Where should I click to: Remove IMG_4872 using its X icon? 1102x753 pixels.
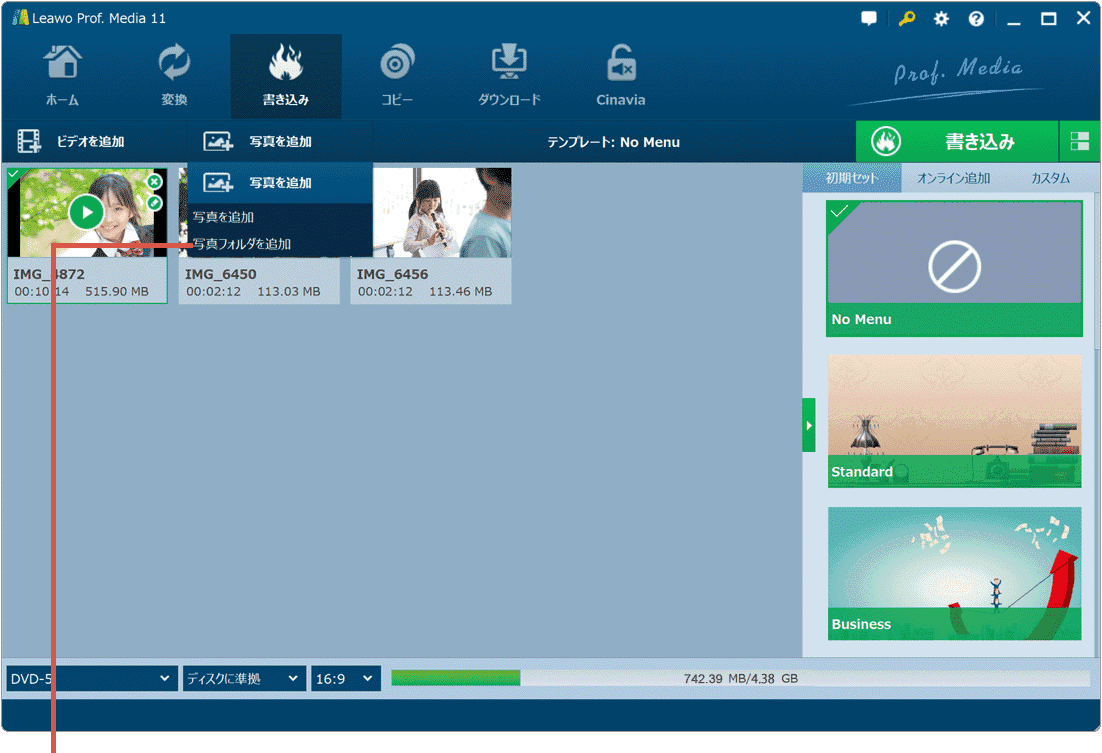click(154, 182)
